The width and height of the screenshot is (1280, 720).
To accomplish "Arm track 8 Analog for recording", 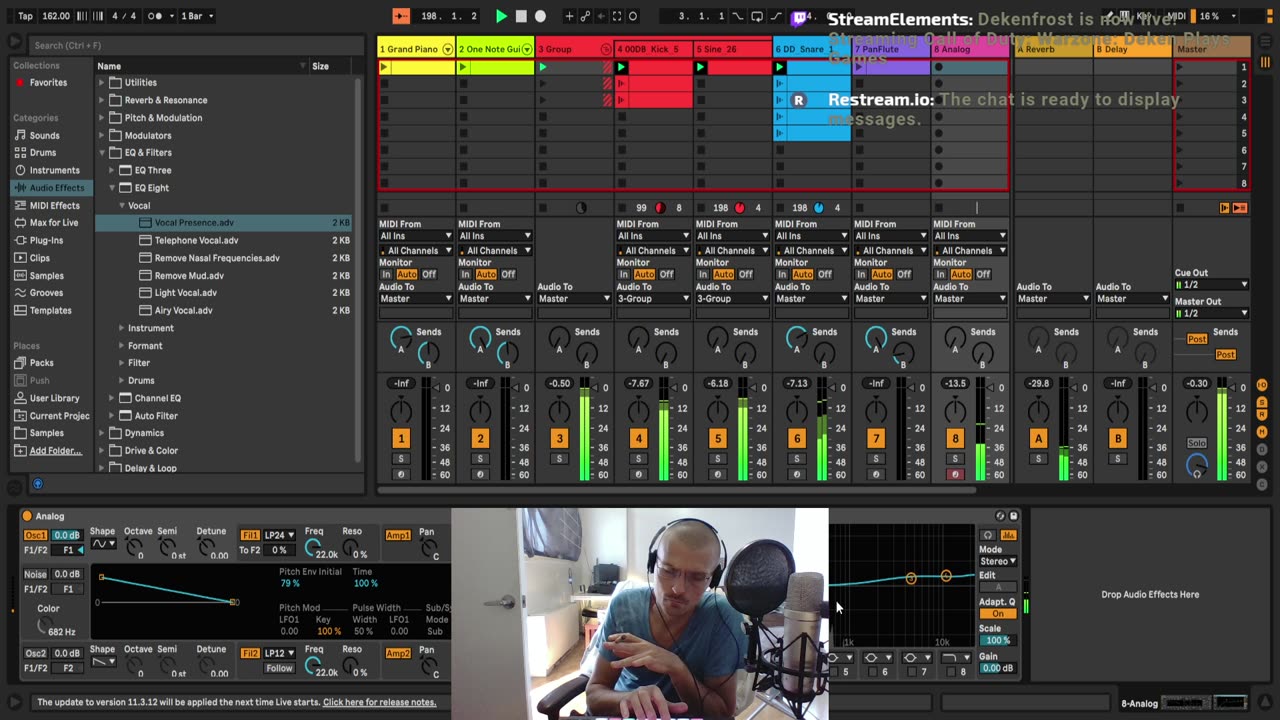I will click(x=955, y=475).
